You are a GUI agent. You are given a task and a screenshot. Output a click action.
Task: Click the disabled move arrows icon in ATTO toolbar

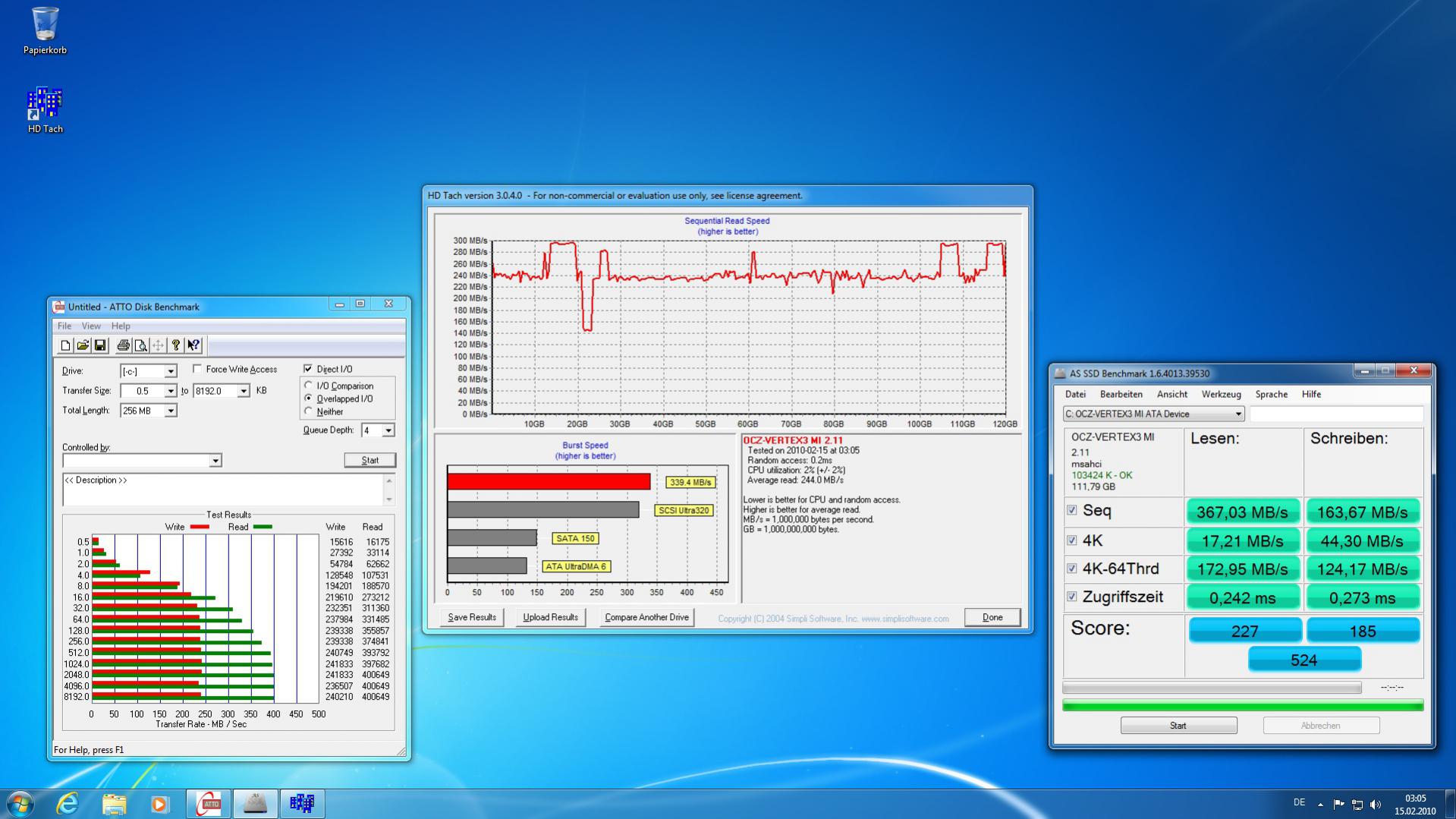(158, 345)
